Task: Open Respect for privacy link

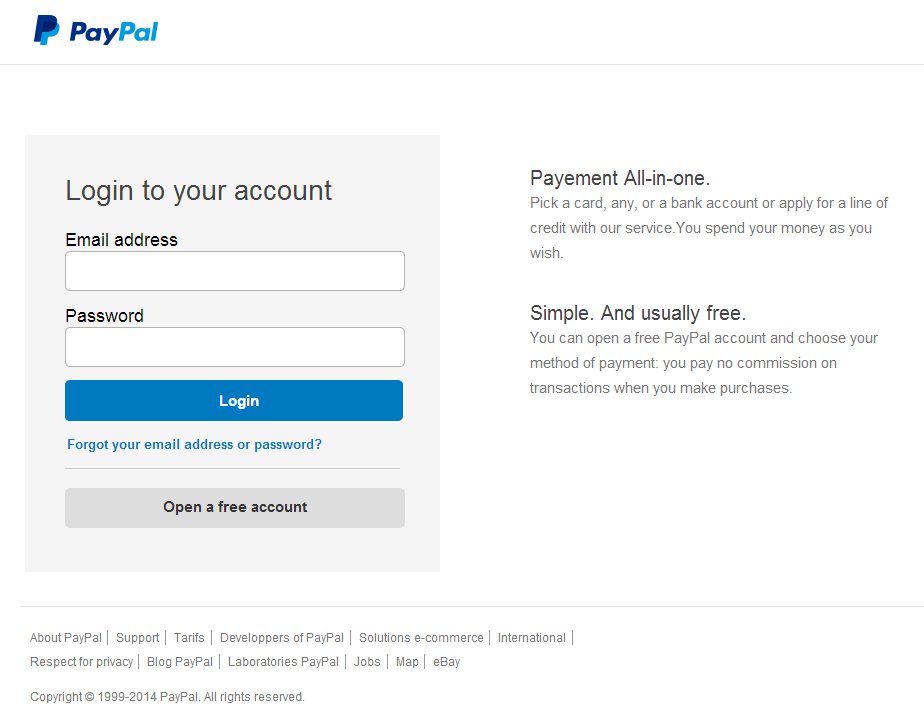Action: [81, 662]
